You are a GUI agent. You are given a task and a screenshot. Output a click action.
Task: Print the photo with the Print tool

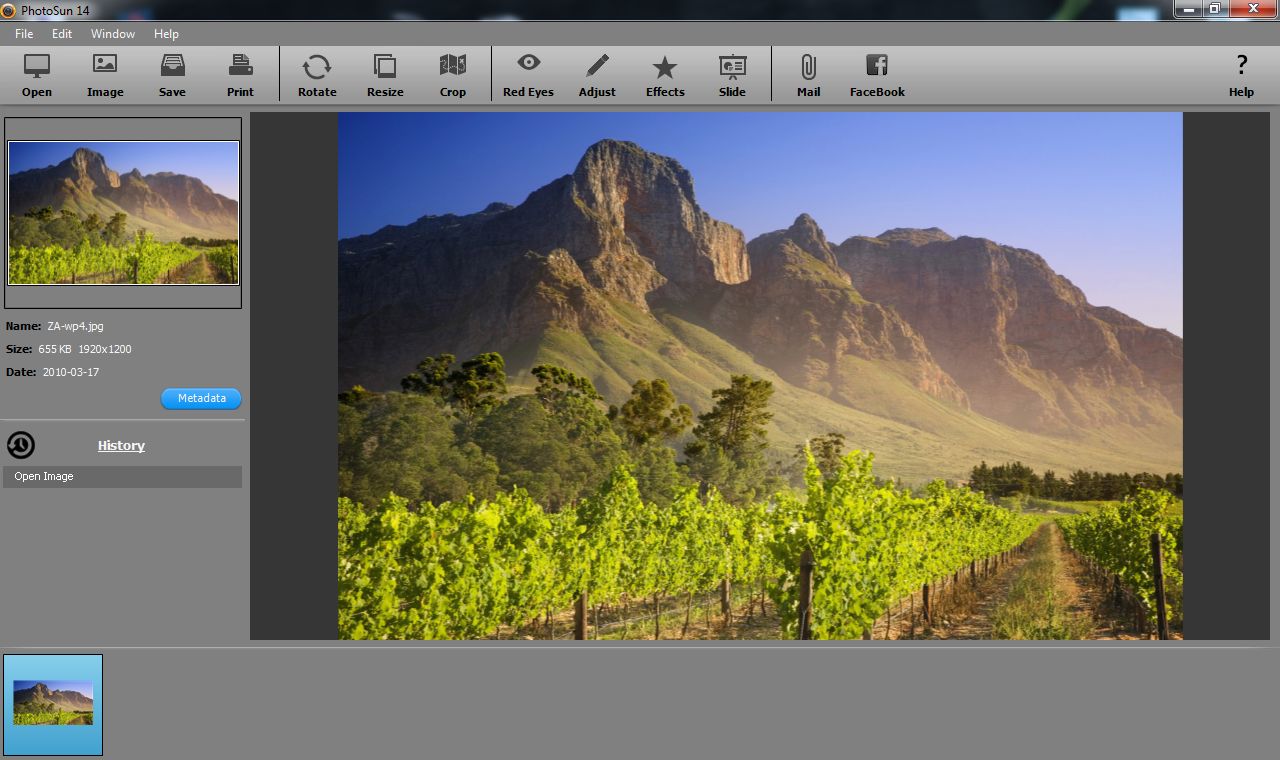coord(240,74)
